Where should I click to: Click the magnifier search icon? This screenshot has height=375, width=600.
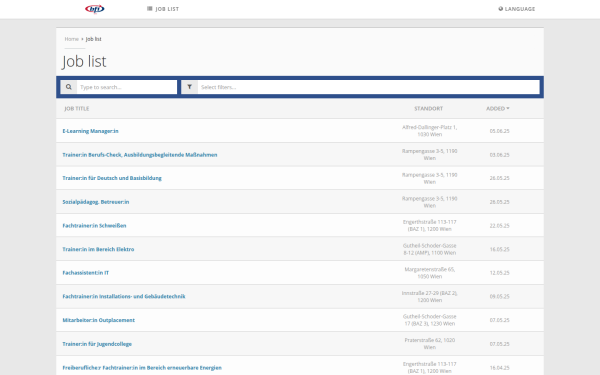[69, 87]
